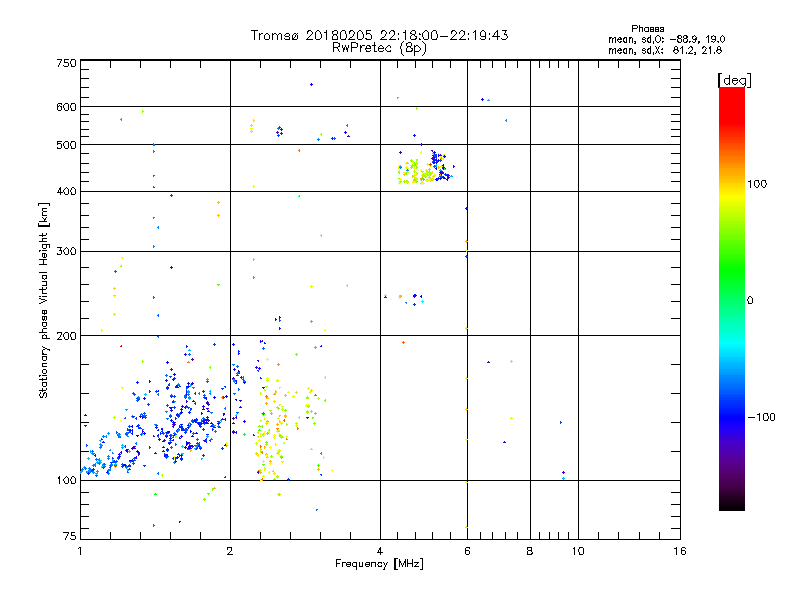Click the plot title 'Tromsø 20180205 22:18:00-22:19:43'
800x600 pixels.
(x=379, y=35)
